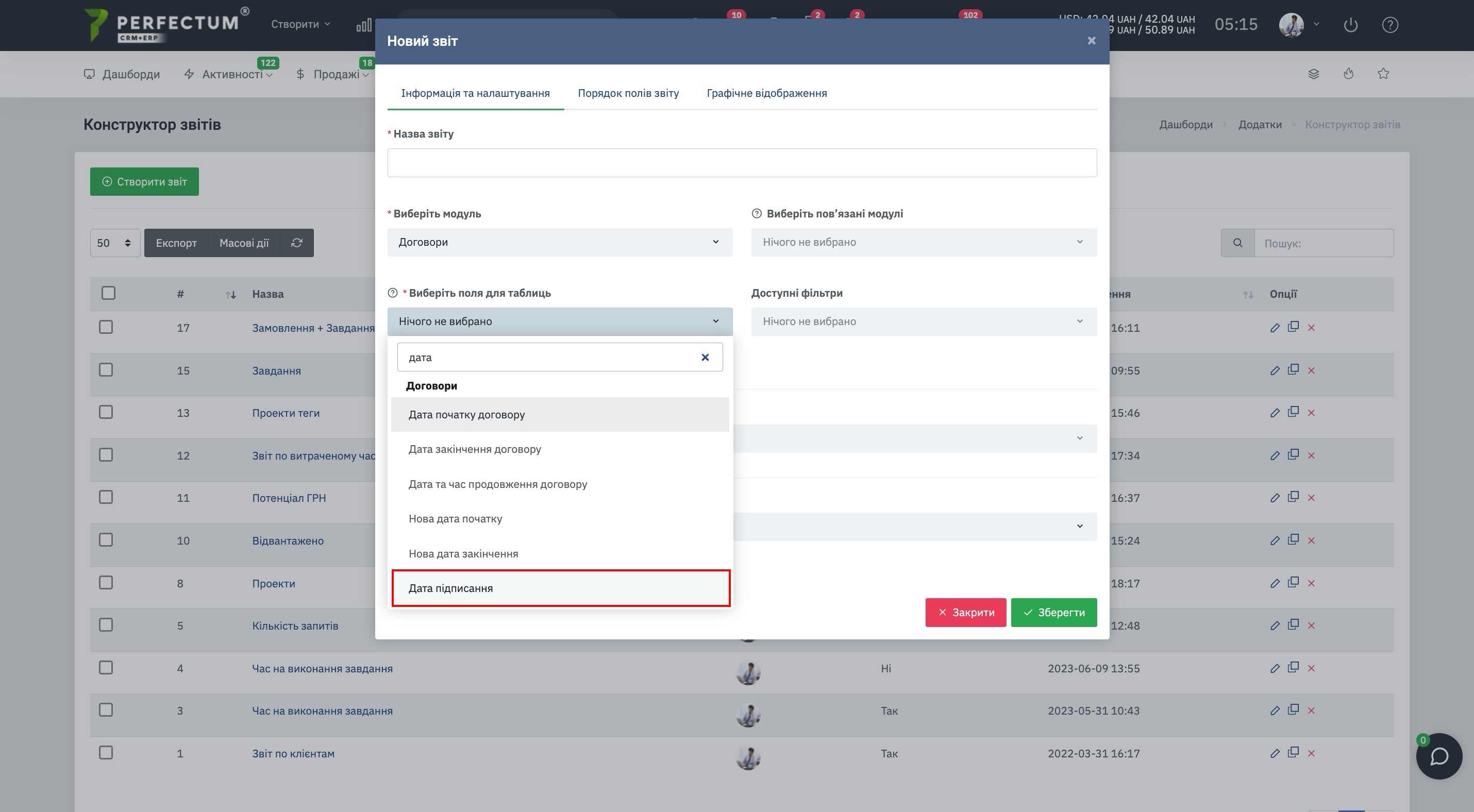Check the row 17 checkbox
The image size is (1474, 812).
[x=106, y=327]
